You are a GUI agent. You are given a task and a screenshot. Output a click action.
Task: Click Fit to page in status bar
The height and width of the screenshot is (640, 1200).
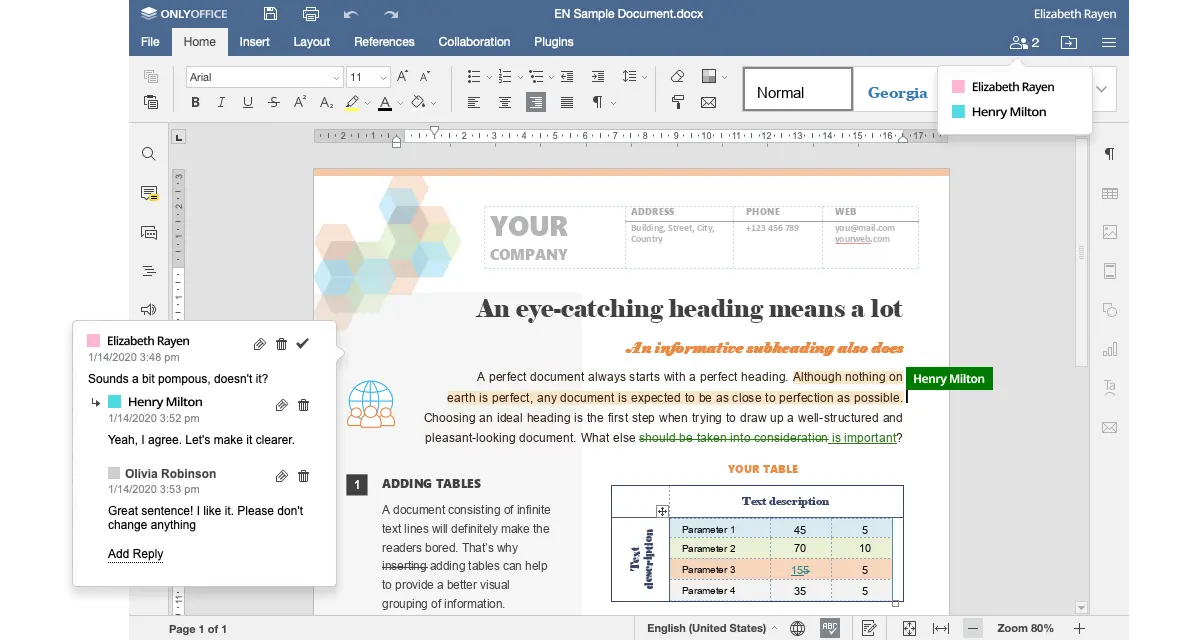pyautogui.click(x=909, y=628)
